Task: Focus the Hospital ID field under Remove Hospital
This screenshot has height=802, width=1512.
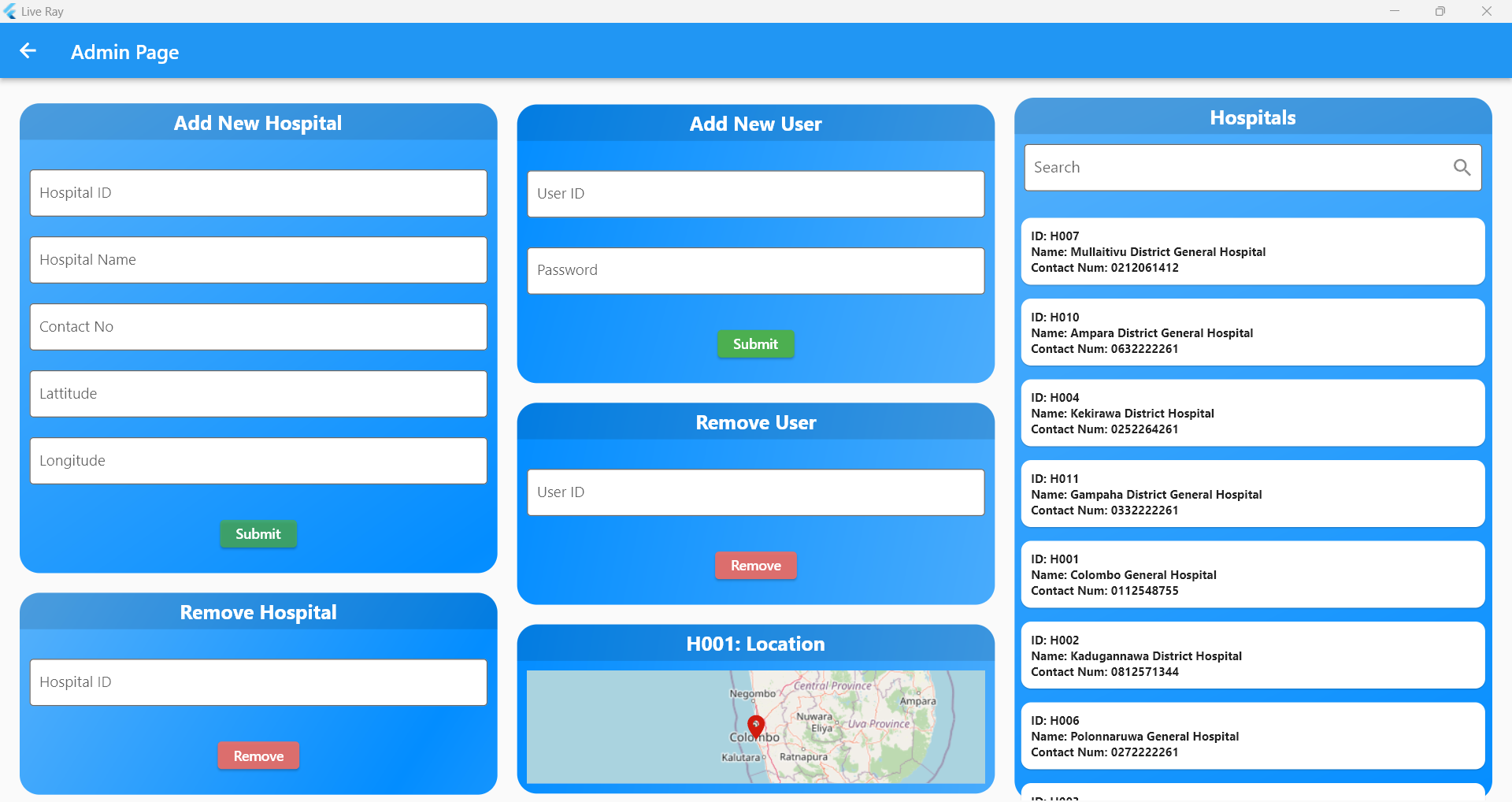Action: pyautogui.click(x=258, y=682)
